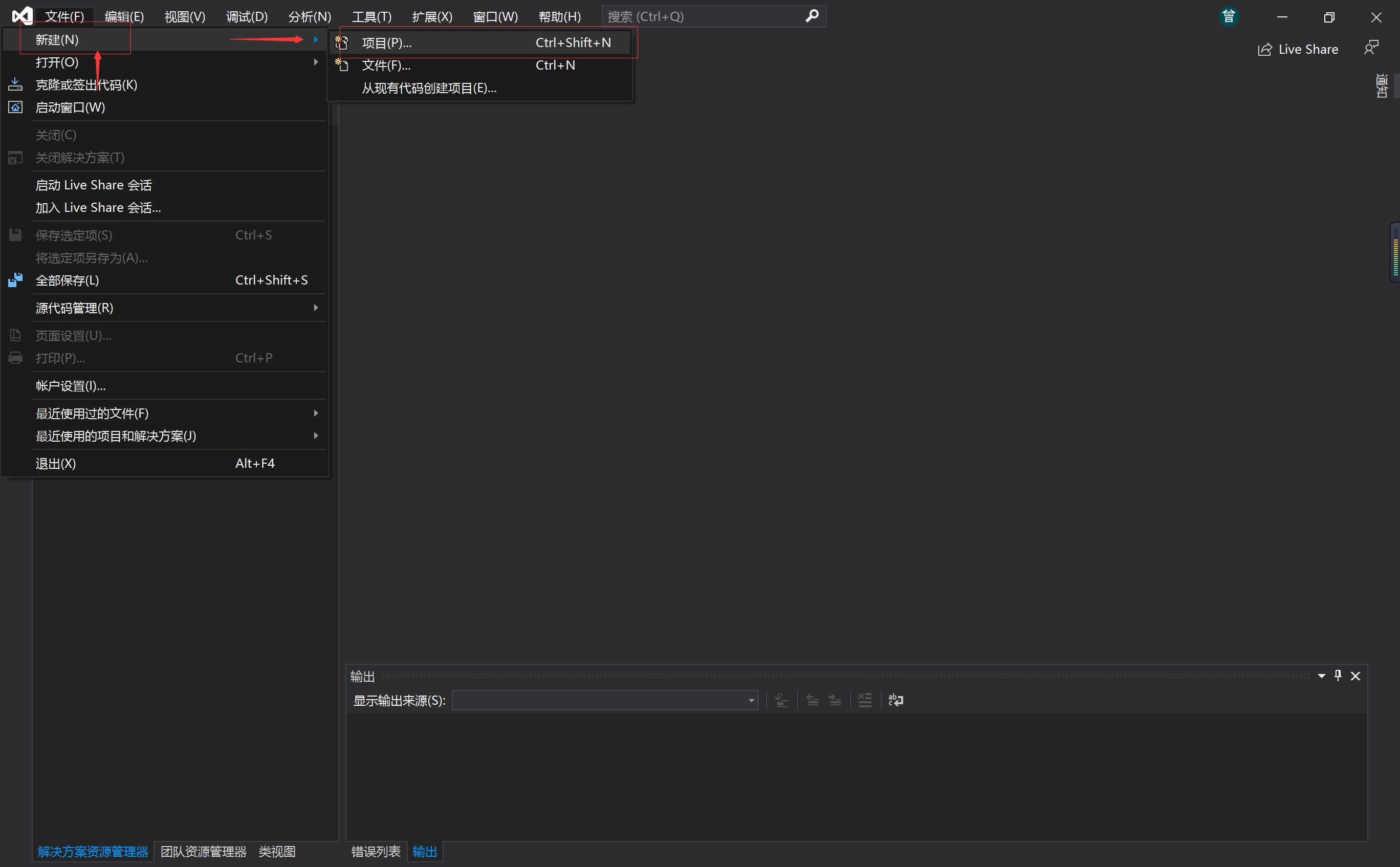Open the 视图(V) menu
This screenshot has width=1400, height=867.
pos(185,16)
